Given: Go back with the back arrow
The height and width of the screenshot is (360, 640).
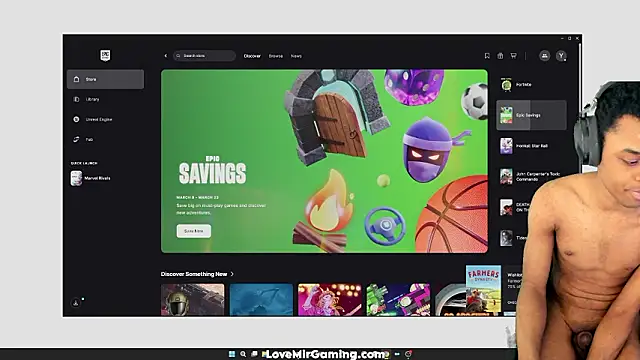Looking at the screenshot, I should pos(166,56).
